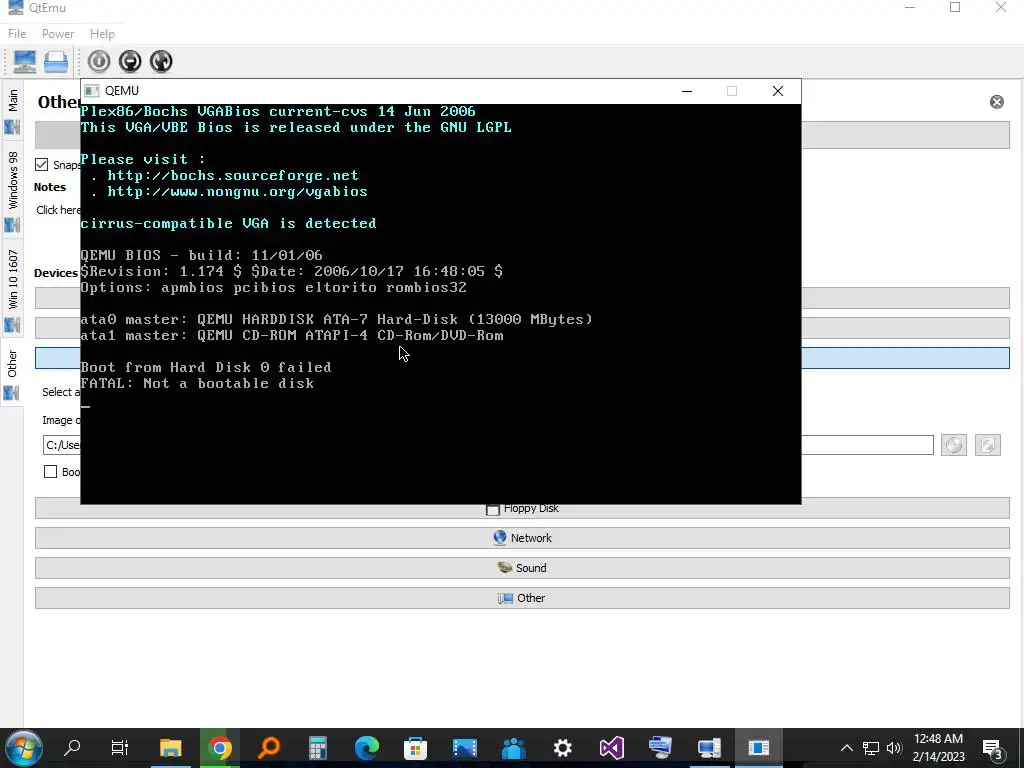The width and height of the screenshot is (1024, 768).
Task: Select the Other vertical tab
Action: (12, 372)
